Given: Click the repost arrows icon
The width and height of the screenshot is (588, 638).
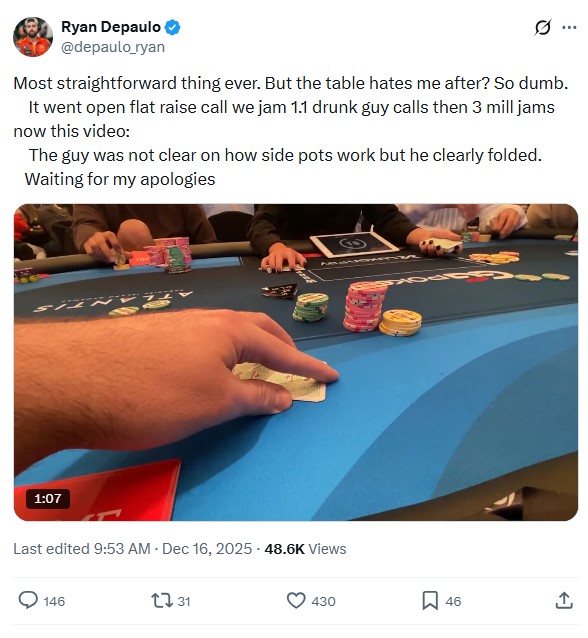Looking at the screenshot, I should click(162, 601).
